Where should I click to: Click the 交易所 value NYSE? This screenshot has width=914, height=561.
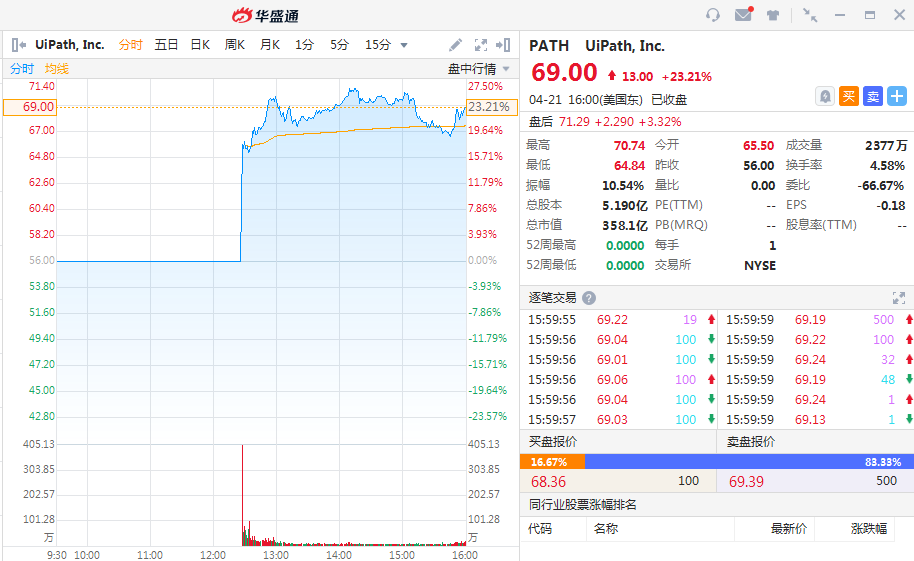[x=760, y=265]
